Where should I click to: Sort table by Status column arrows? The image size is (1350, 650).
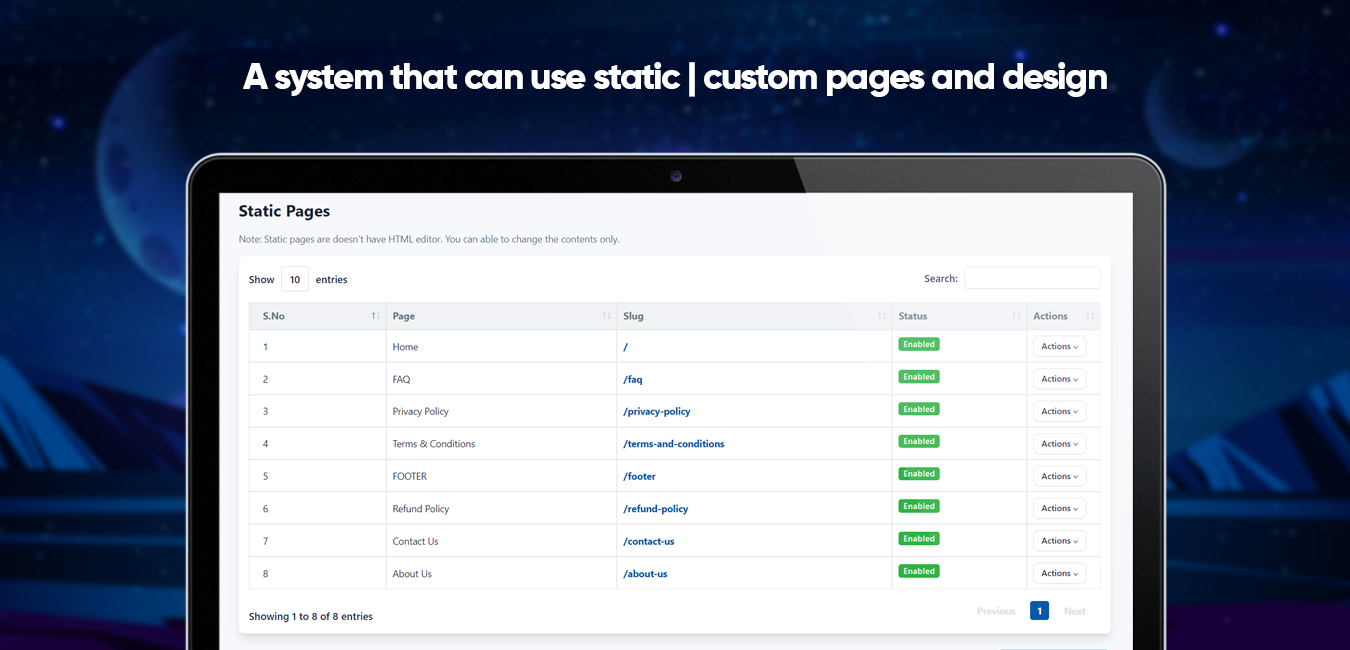tap(1016, 316)
